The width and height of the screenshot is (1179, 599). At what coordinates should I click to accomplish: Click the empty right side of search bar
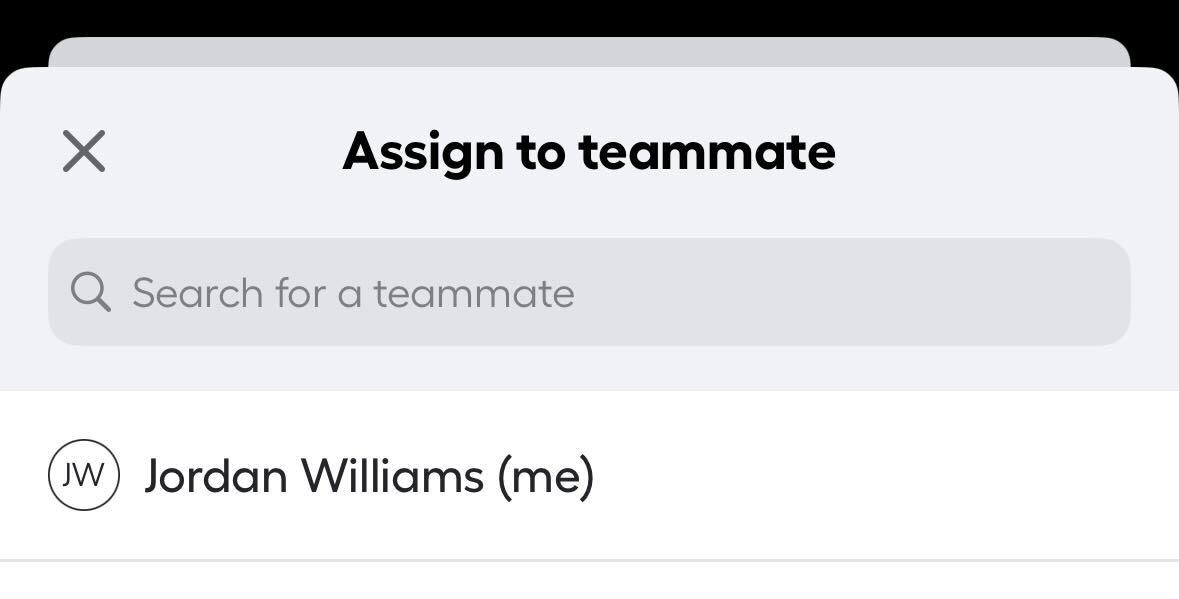850,292
